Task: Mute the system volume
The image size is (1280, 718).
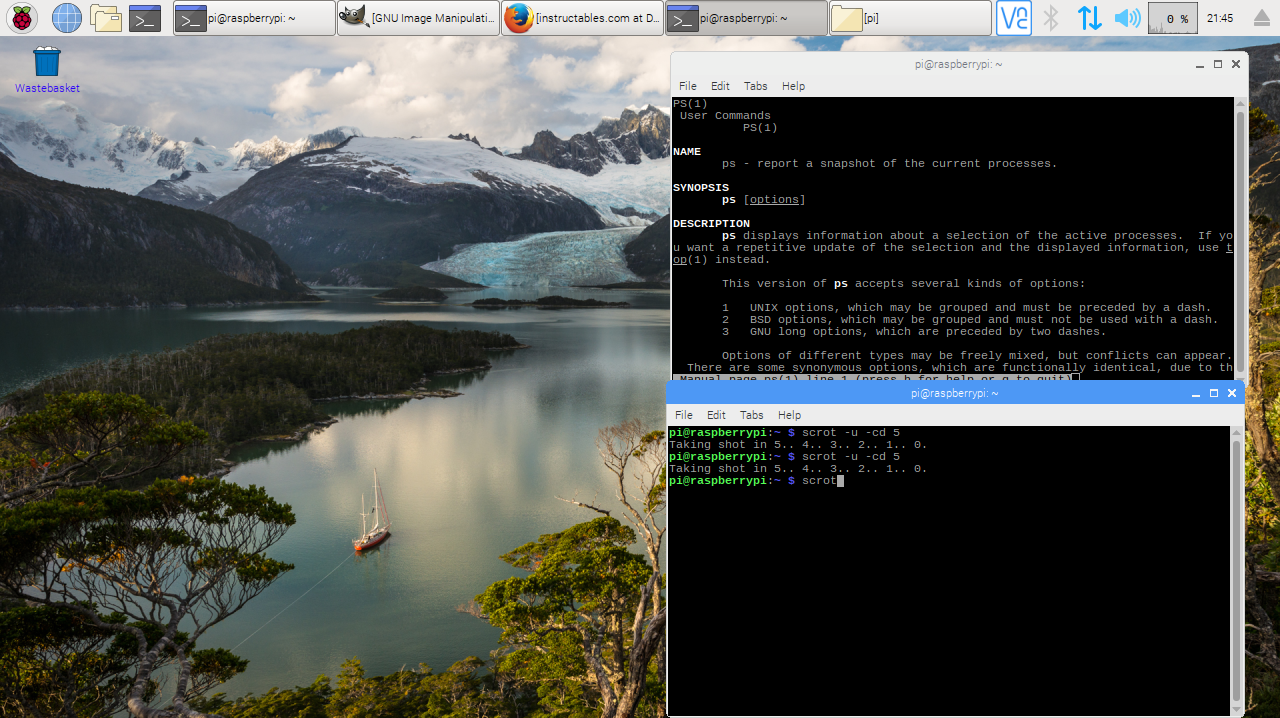Action: (1128, 17)
